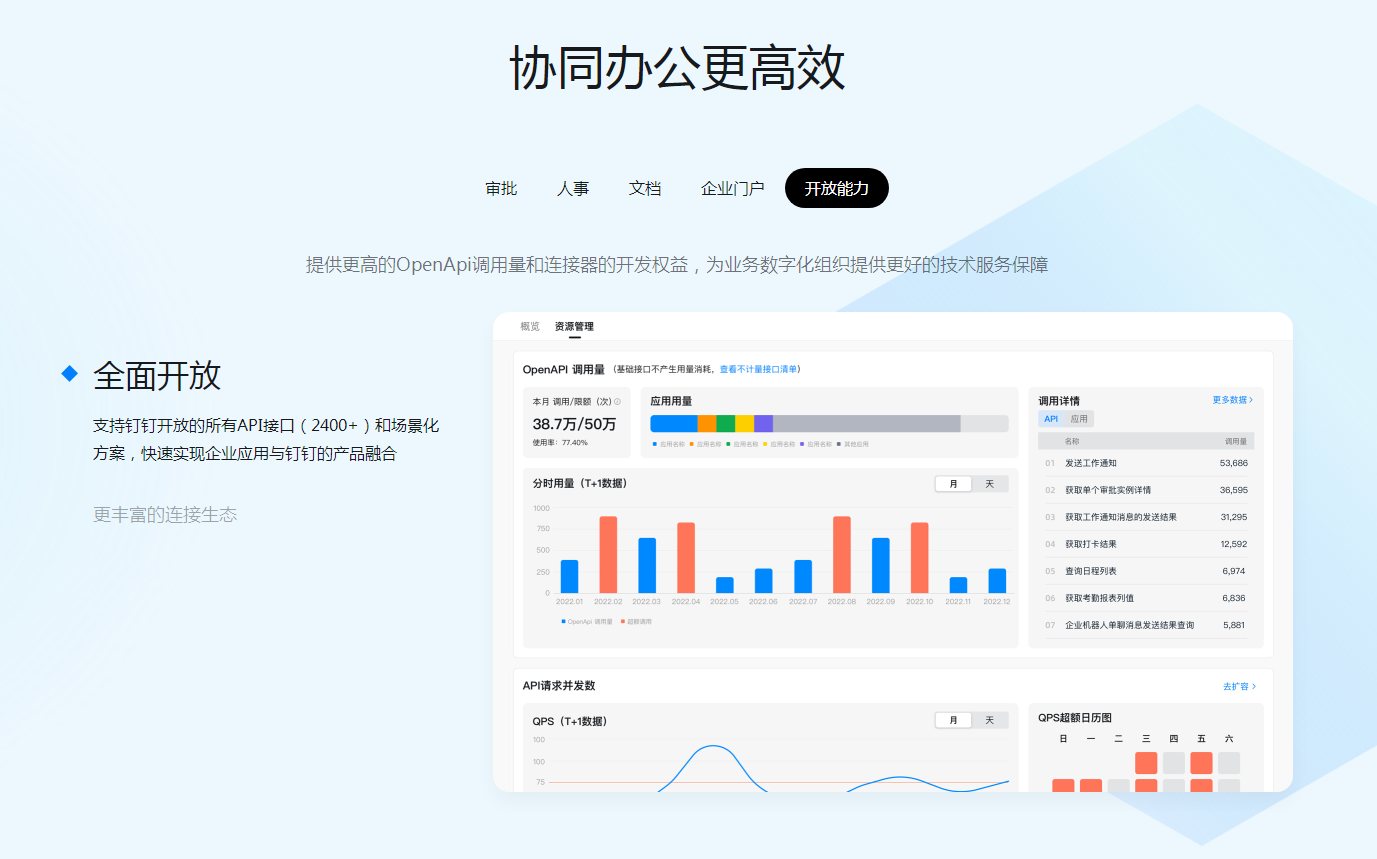Click gray 其他应用 segment of usage bar
Screen dimensions: 1377x859
point(867,423)
